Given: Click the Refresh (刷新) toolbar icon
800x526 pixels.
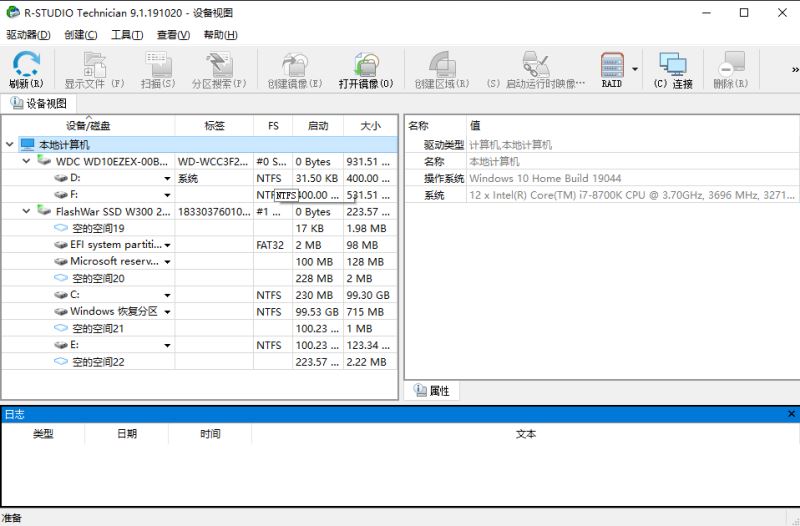Looking at the screenshot, I should (x=25, y=67).
